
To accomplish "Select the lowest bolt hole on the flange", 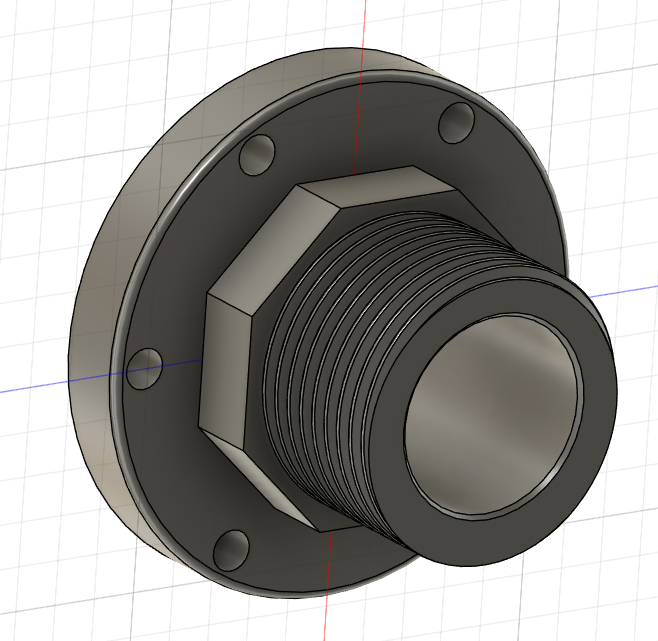I will [231, 550].
